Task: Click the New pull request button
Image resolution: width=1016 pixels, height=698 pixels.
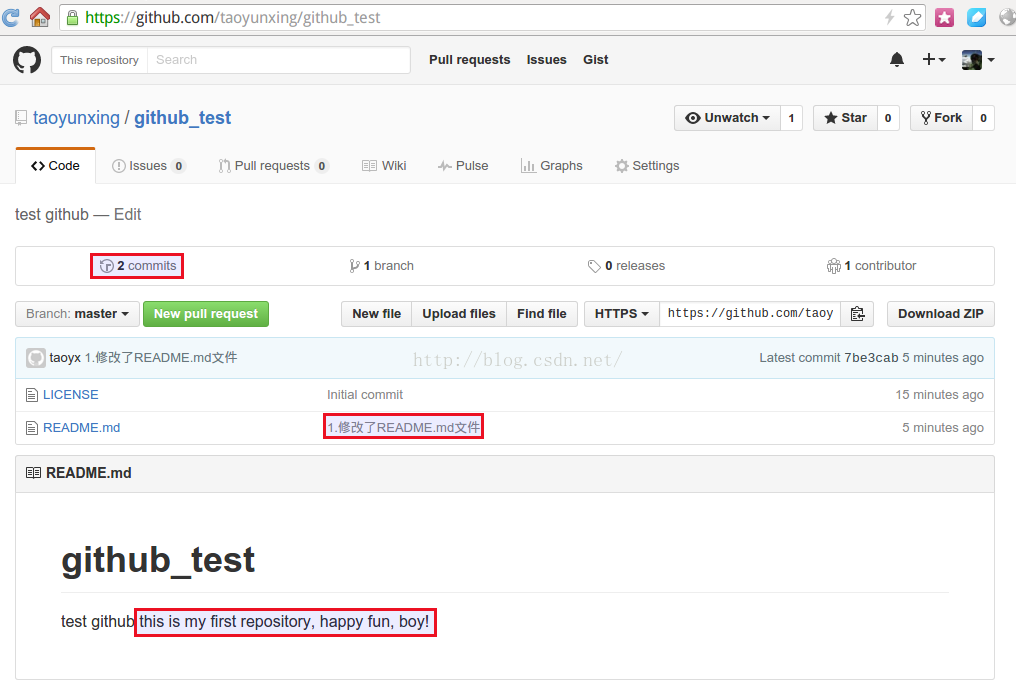Action: pyautogui.click(x=205, y=314)
